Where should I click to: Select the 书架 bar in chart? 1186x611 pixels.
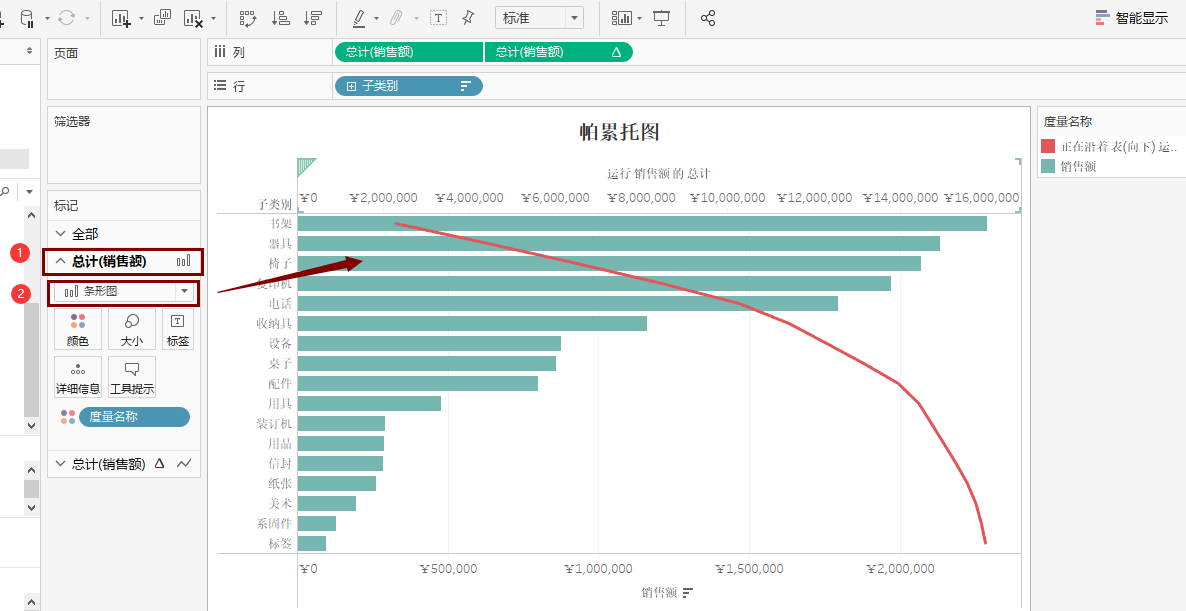coord(642,223)
